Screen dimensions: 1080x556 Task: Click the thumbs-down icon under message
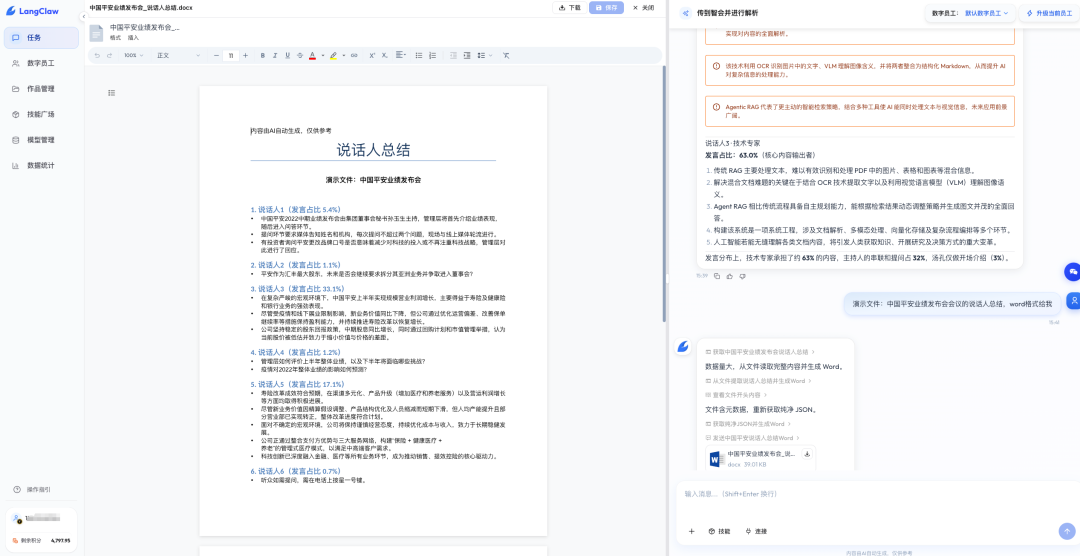(x=742, y=276)
